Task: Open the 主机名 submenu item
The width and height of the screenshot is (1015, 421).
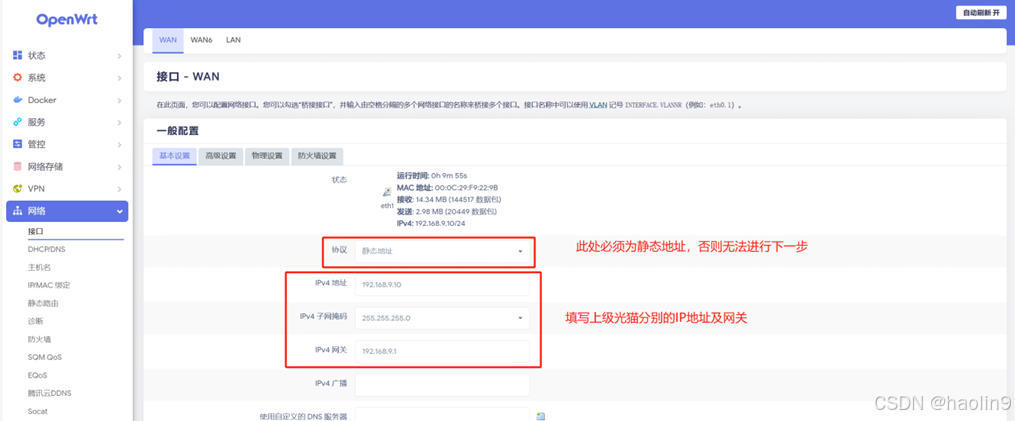Action: point(39,267)
